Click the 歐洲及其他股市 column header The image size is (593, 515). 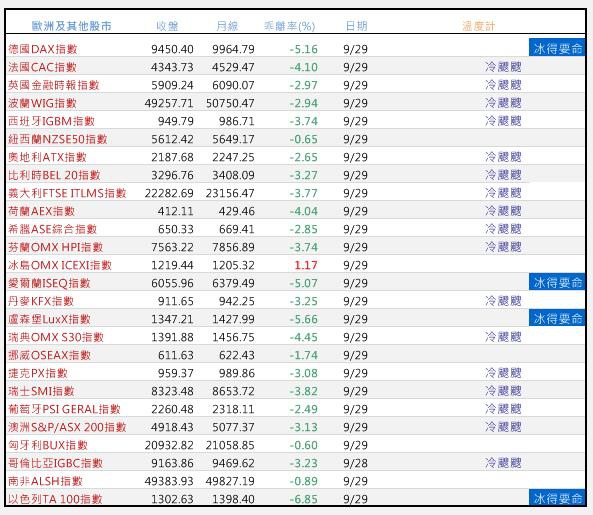pyautogui.click(x=71, y=26)
